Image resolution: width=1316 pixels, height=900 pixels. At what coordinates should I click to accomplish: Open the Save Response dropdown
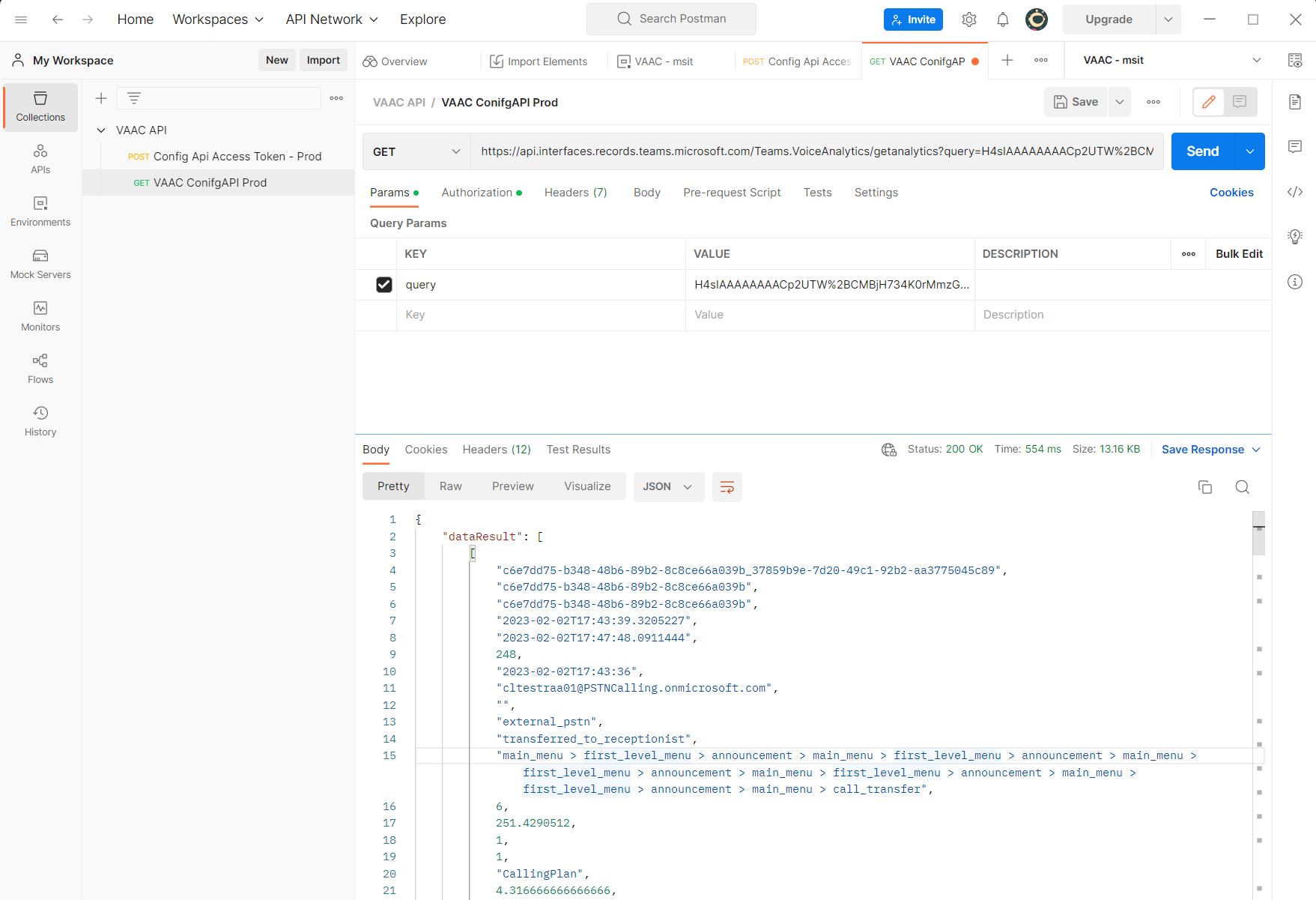point(1211,450)
